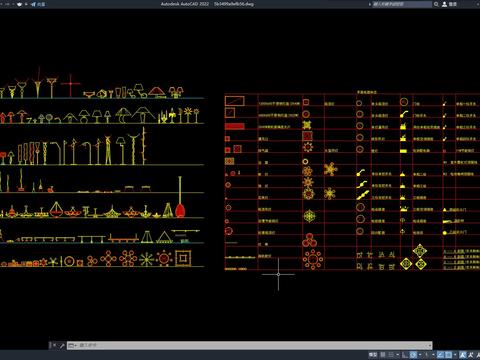The image size is (480, 360).
Task: Toggle object snap tracking icon
Action: 440,355
